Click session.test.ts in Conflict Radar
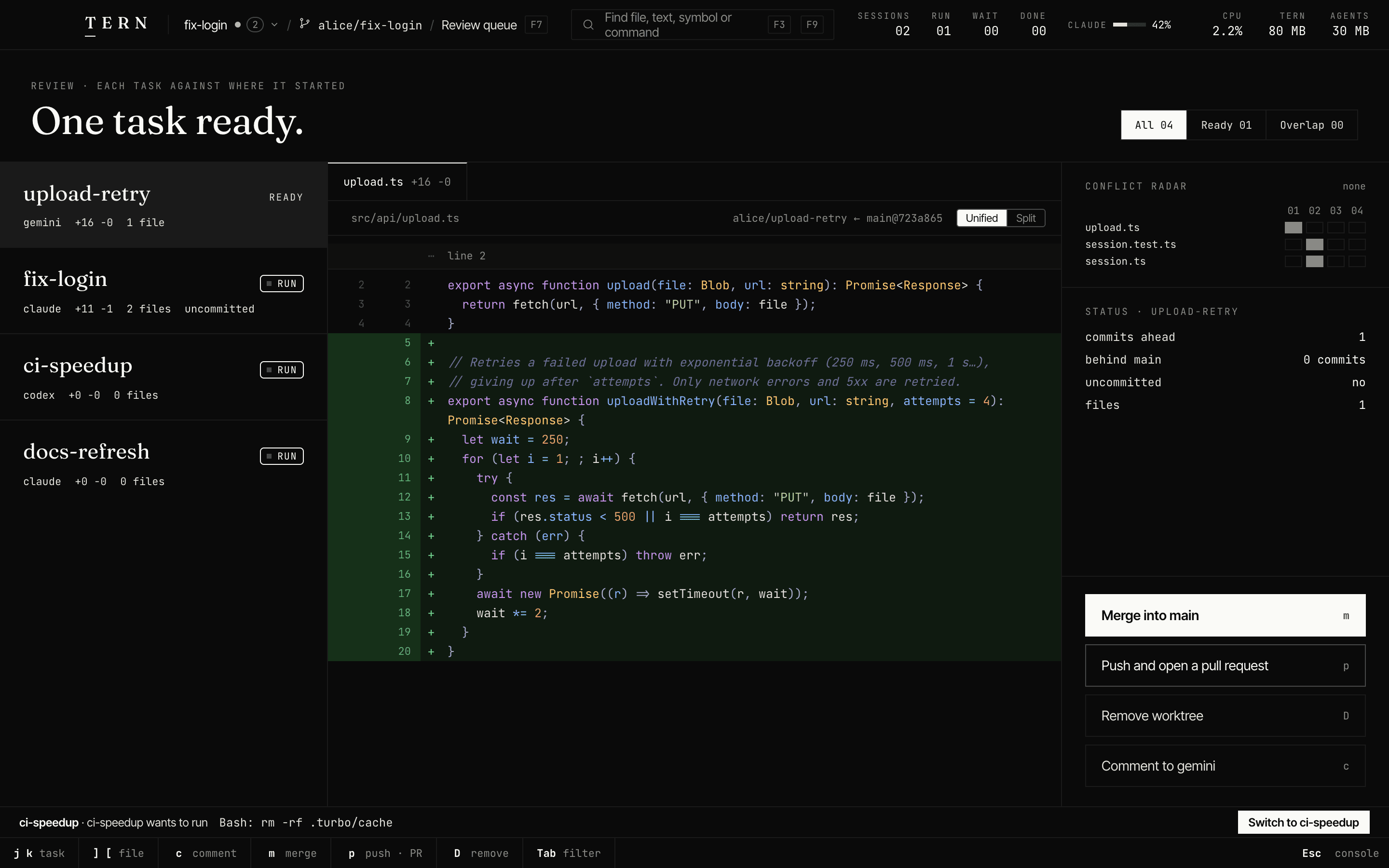This screenshot has height=868, width=1389. [1130, 244]
